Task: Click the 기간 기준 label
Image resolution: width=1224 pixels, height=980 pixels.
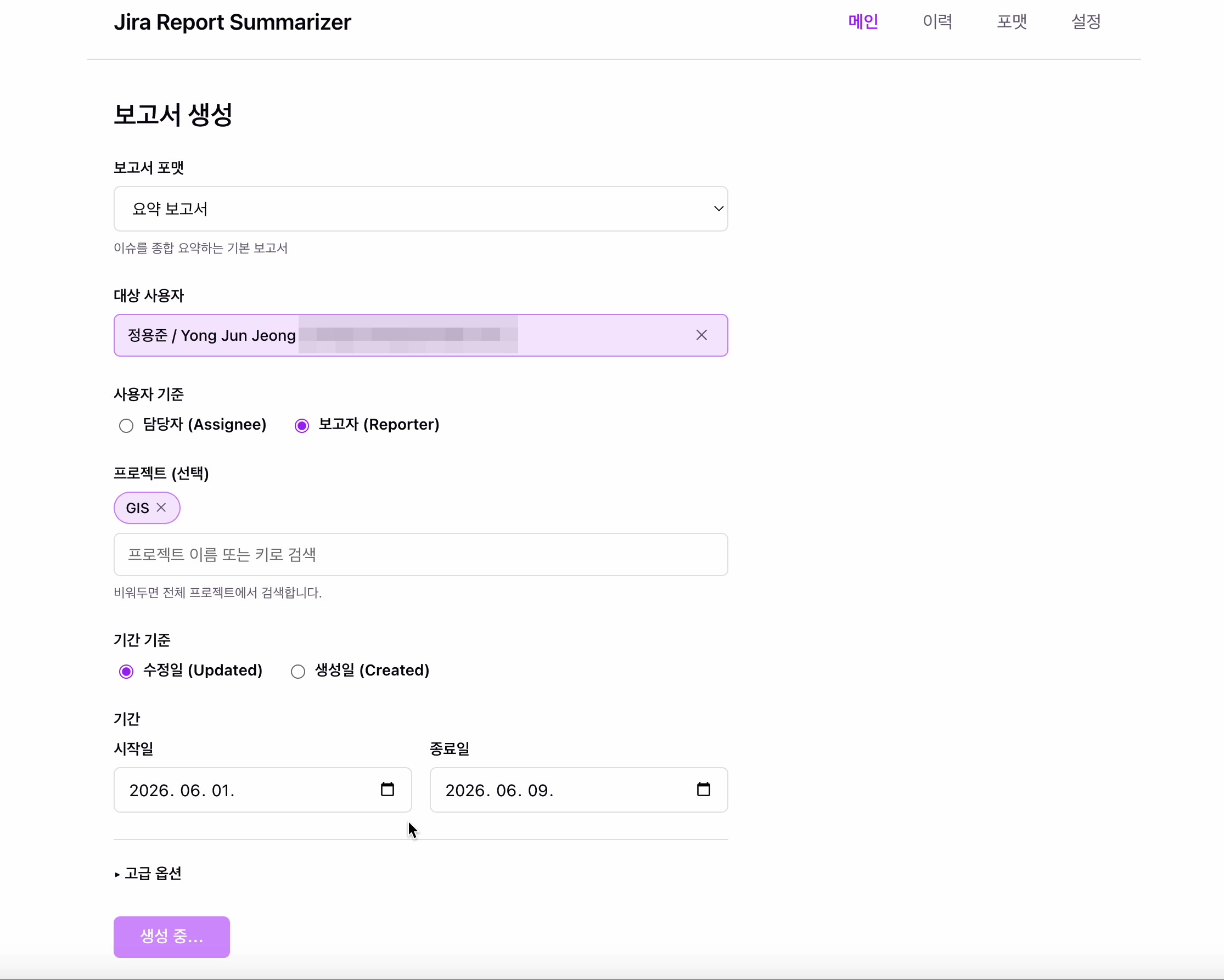Action: (x=142, y=640)
